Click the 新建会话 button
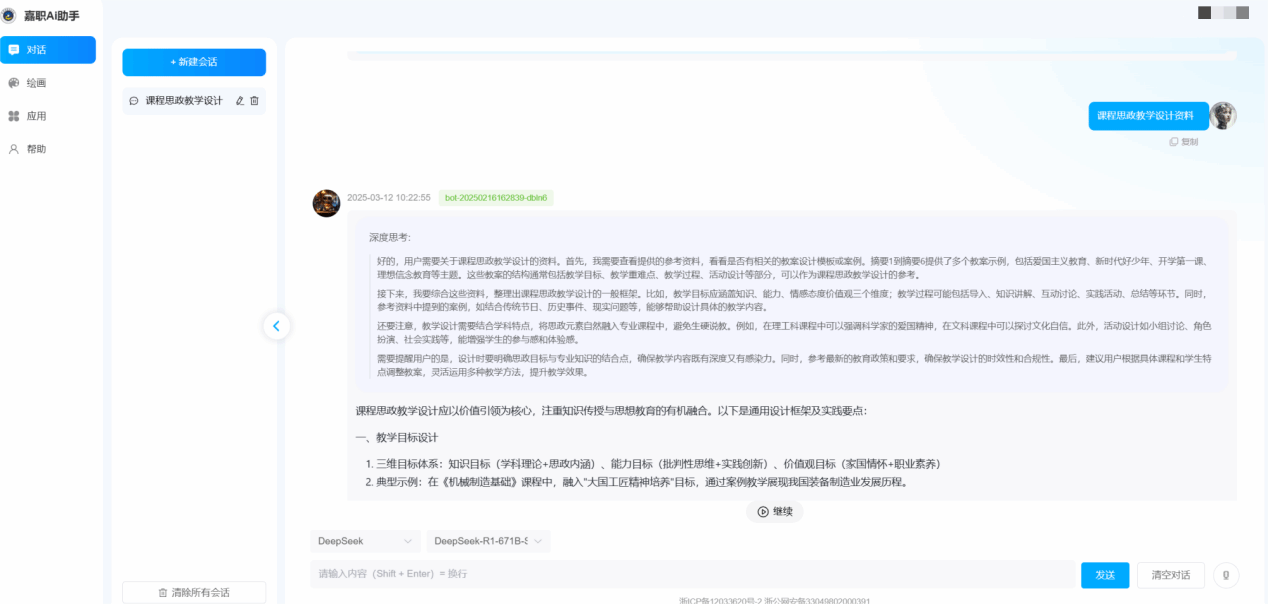Screen dimensions: 1268x604 194,62
